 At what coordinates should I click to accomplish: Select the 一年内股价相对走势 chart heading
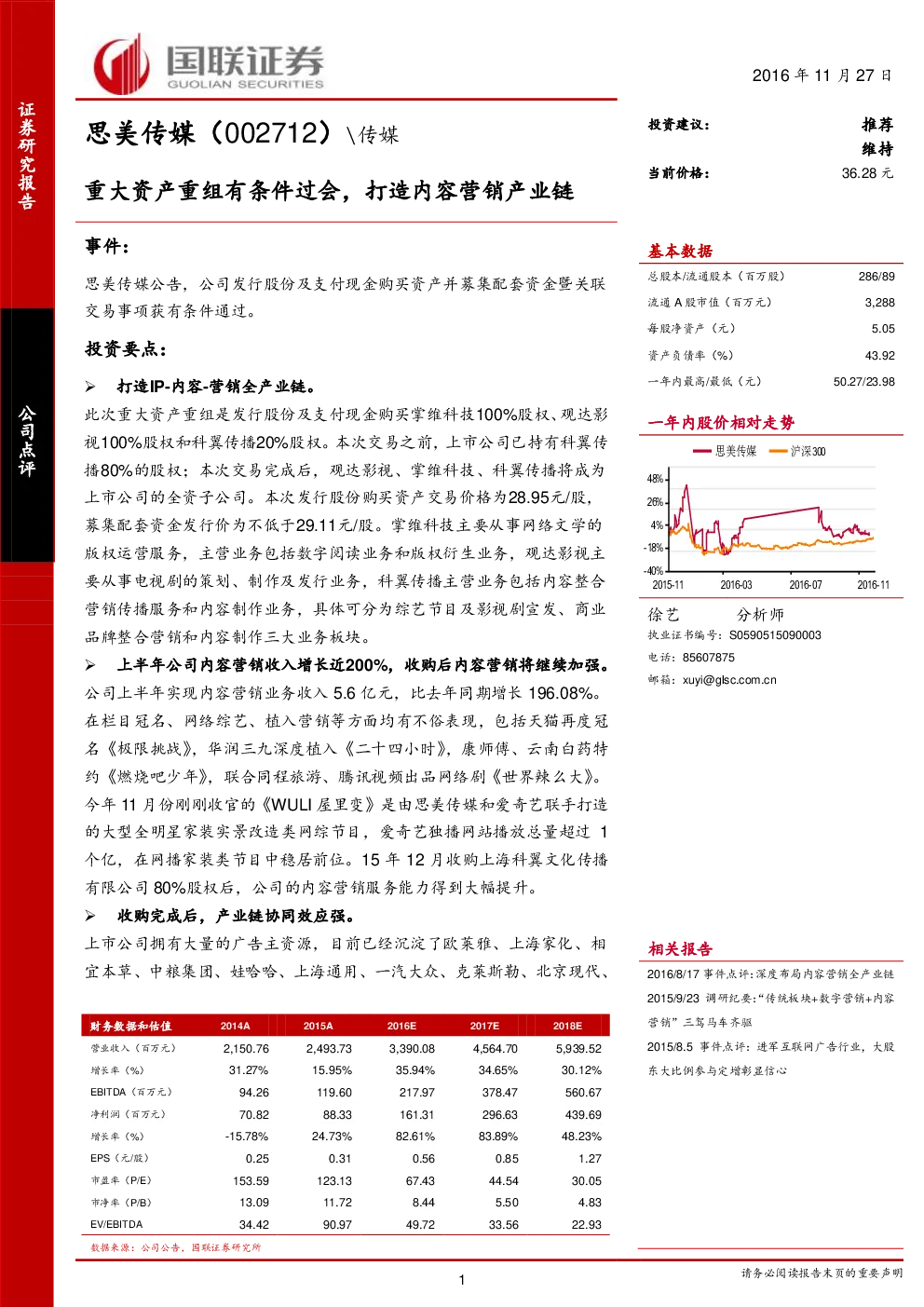pos(721,423)
